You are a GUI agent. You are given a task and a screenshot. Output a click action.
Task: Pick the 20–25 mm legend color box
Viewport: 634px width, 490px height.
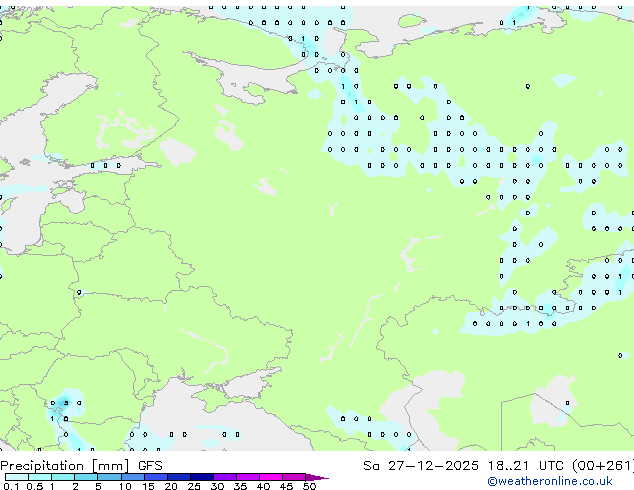click(x=179, y=477)
